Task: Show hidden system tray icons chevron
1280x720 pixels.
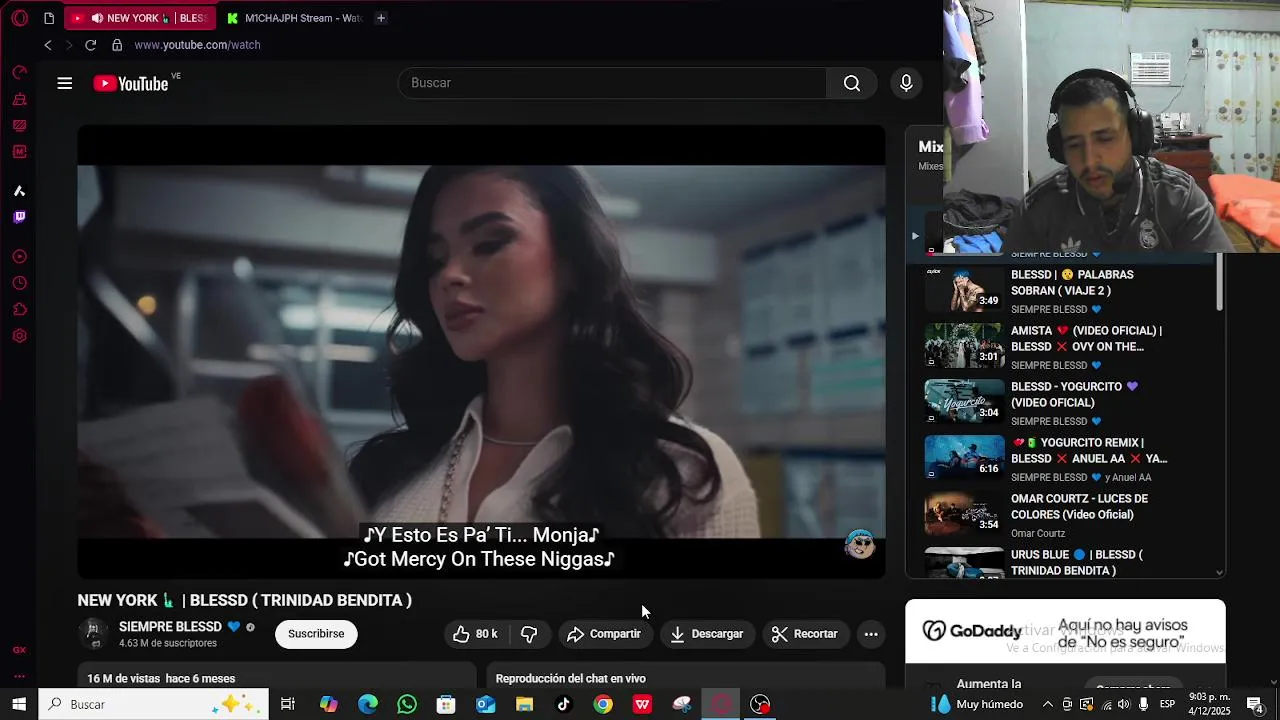Action: point(1047,704)
